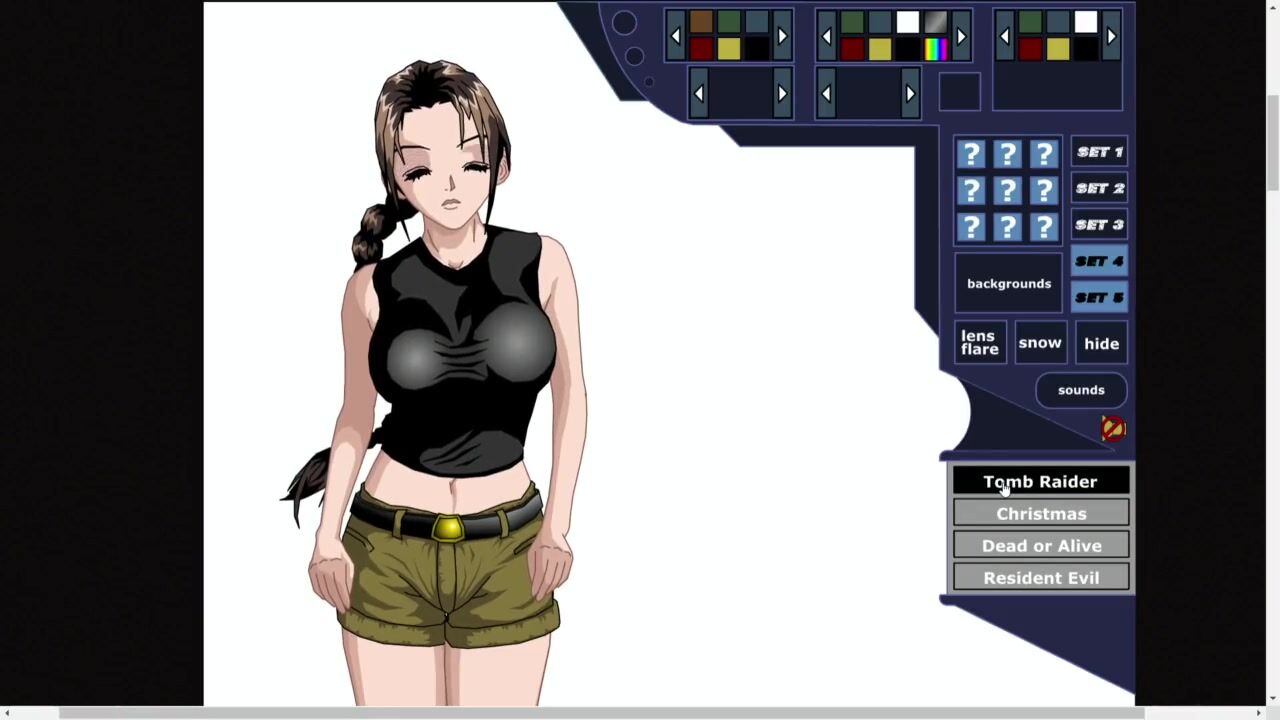Viewport: 1280px width, 720px height.
Task: Choose the Resident Evil theme
Action: [1041, 577]
